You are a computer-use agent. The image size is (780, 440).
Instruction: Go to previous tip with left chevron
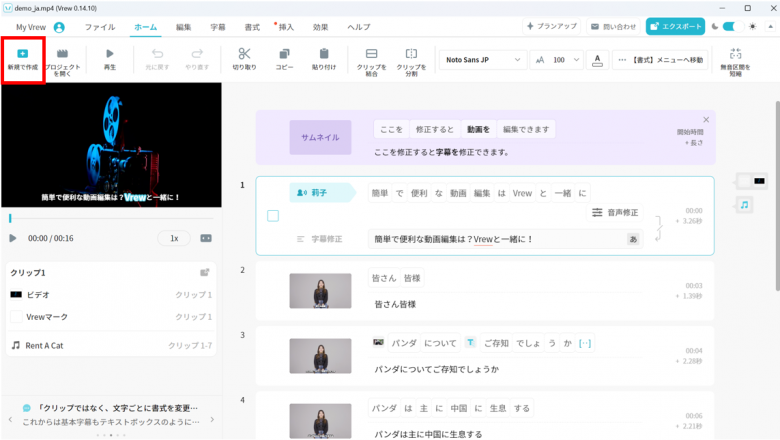click(x=10, y=420)
